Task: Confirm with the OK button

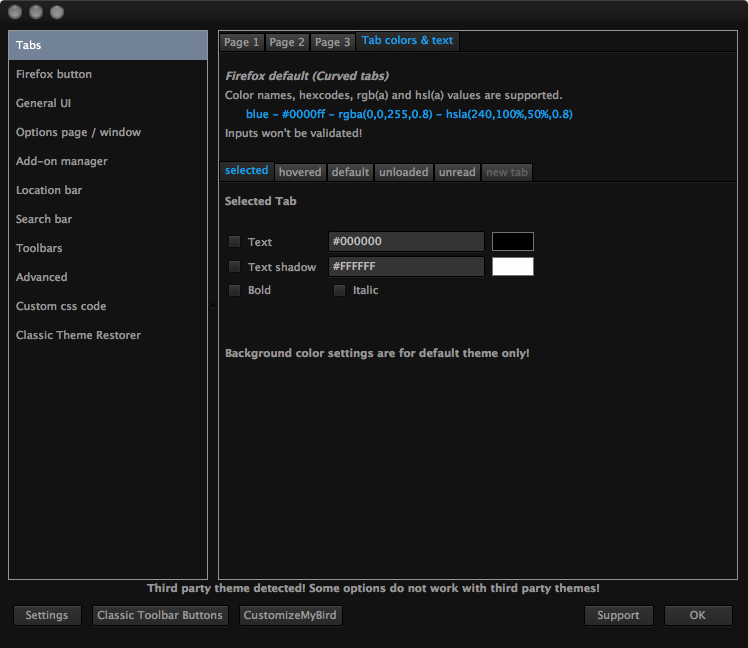Action: [698, 616]
